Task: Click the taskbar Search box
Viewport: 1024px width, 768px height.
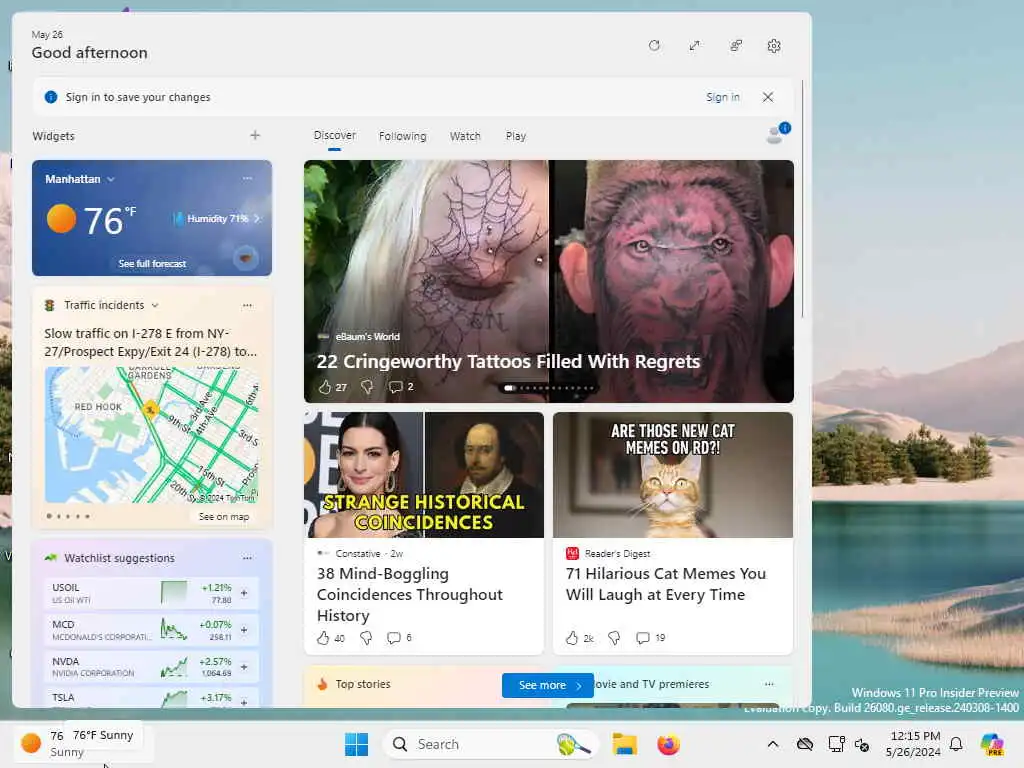Action: 491,744
